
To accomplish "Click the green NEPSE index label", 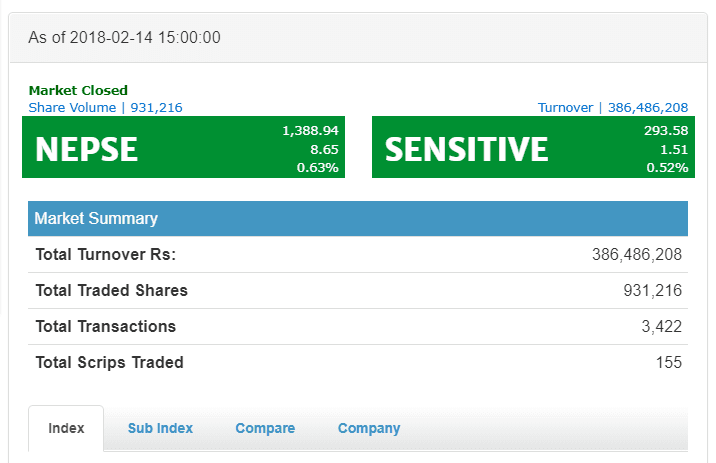I will (x=86, y=149).
